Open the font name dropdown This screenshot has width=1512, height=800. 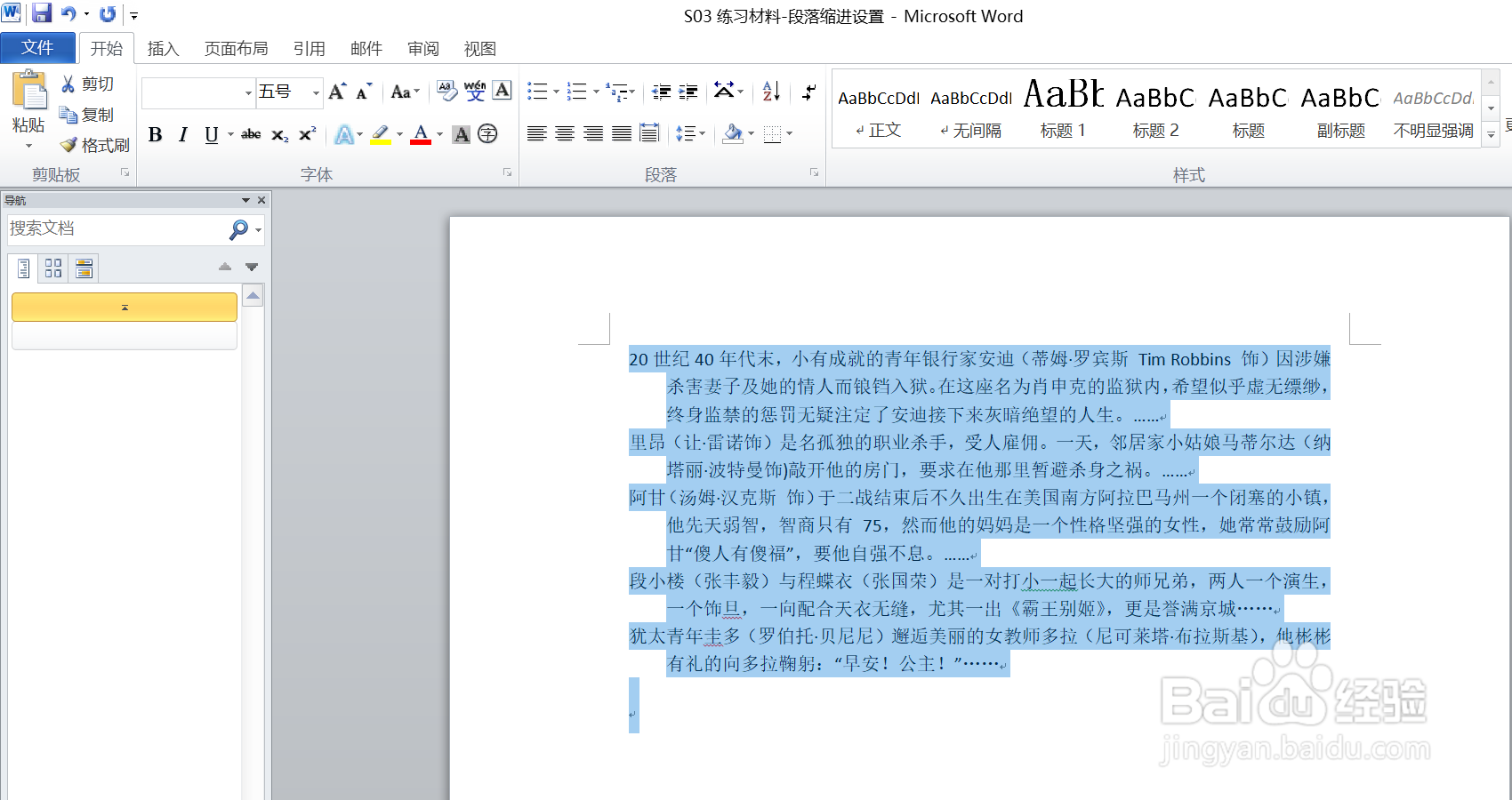pyautogui.click(x=248, y=92)
